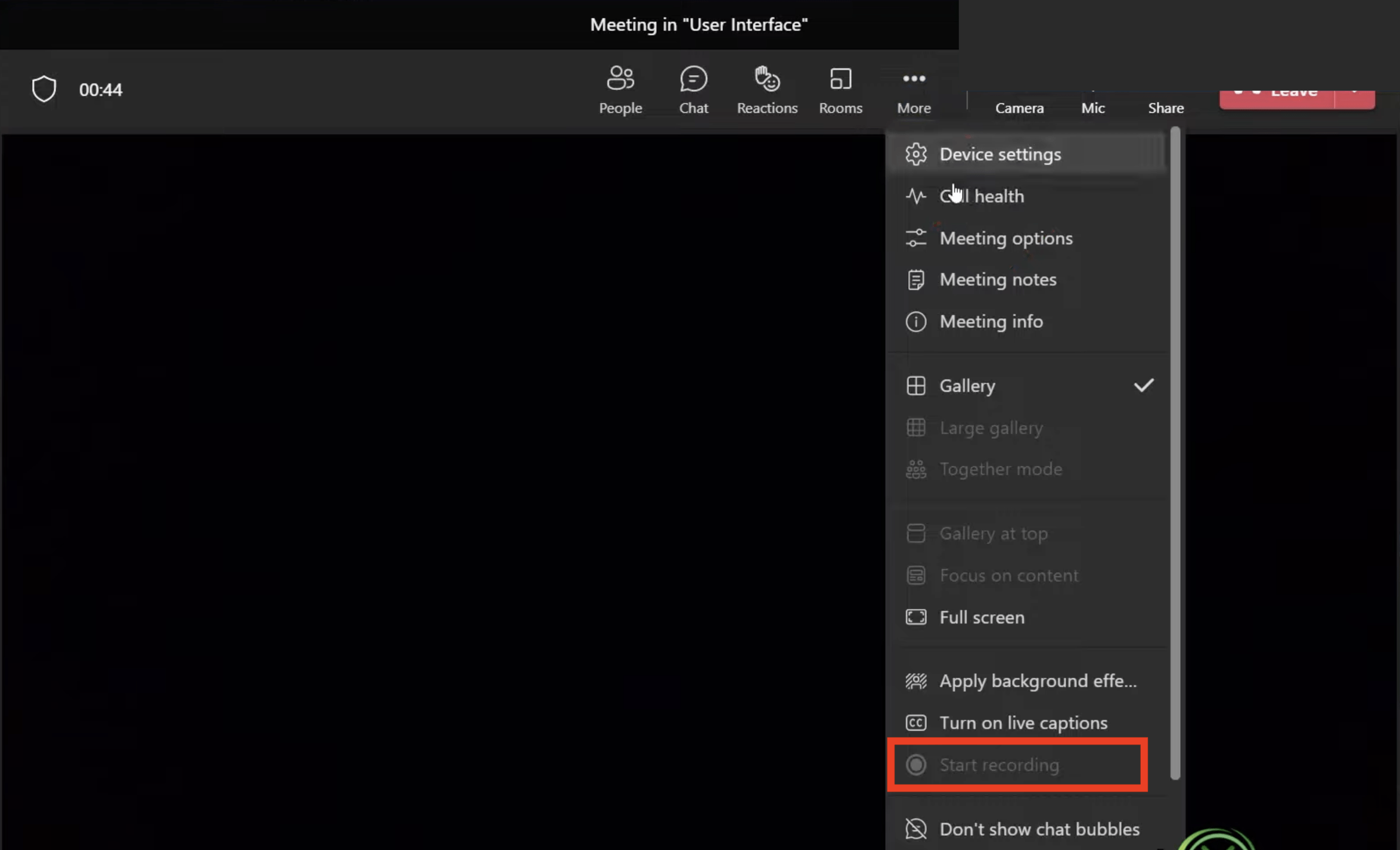Click the Gallery checkmark

[1143, 386]
